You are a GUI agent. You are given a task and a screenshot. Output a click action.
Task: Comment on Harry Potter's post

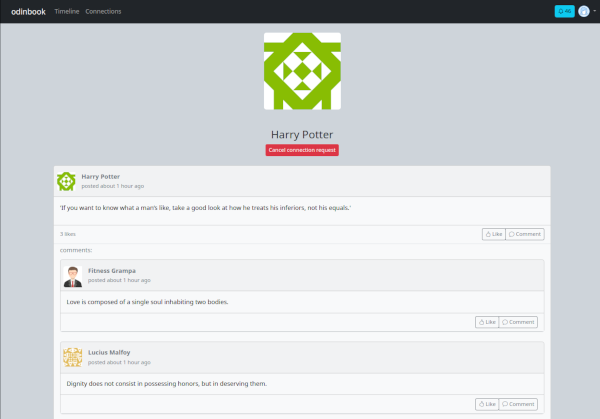525,234
